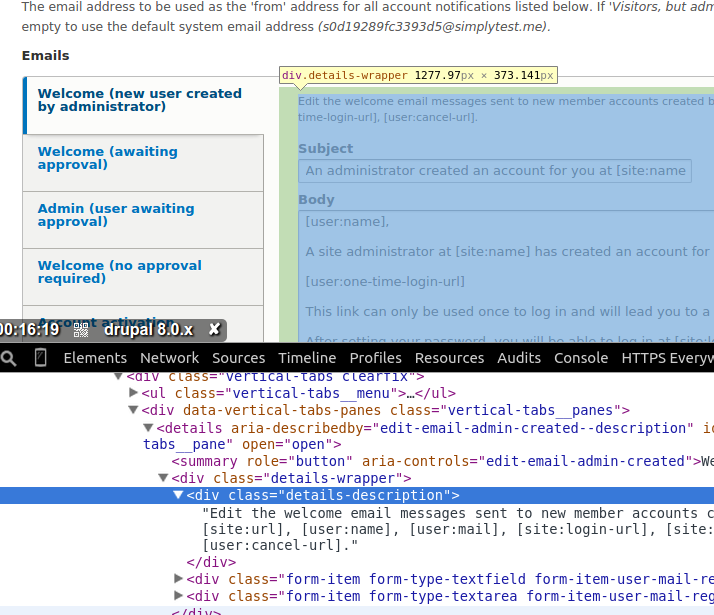Viewport: 714px width, 615px height.
Task: Collapse the vertical-tabs clearfix div node
Action: click(118, 376)
